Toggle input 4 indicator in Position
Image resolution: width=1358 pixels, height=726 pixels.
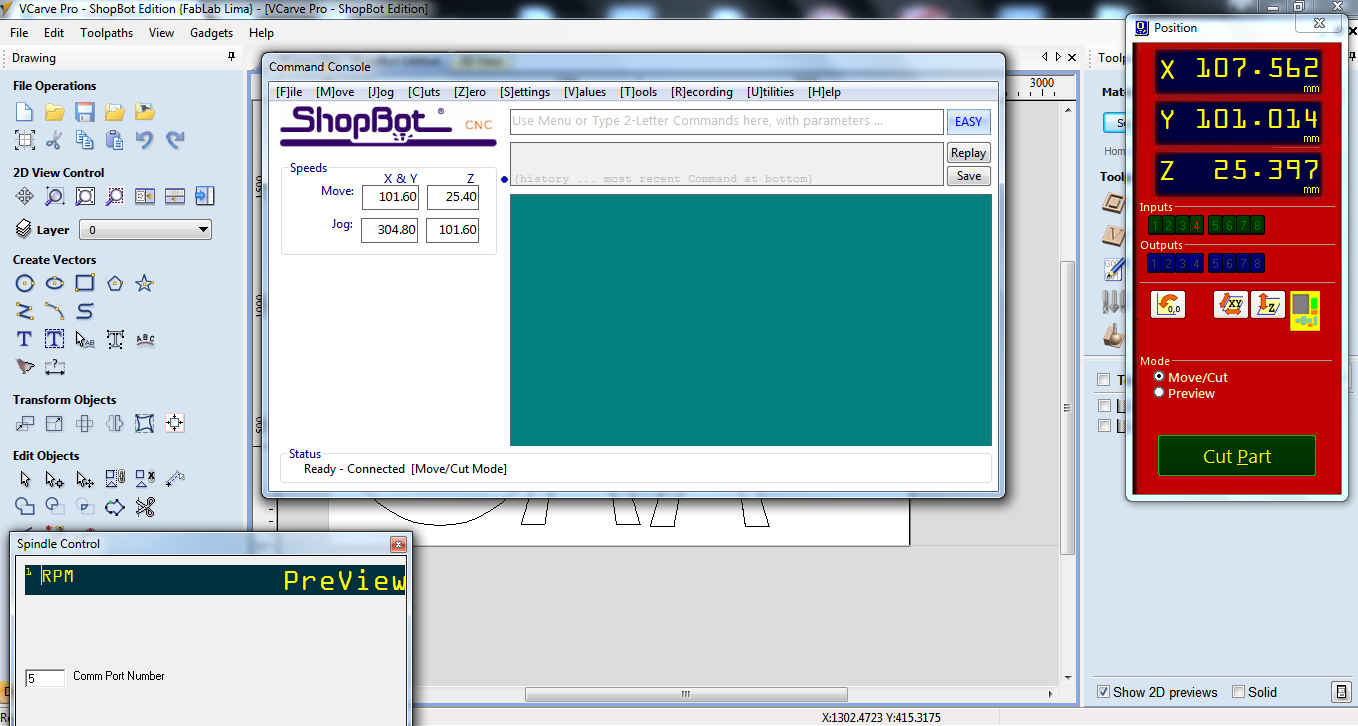[x=1196, y=225]
